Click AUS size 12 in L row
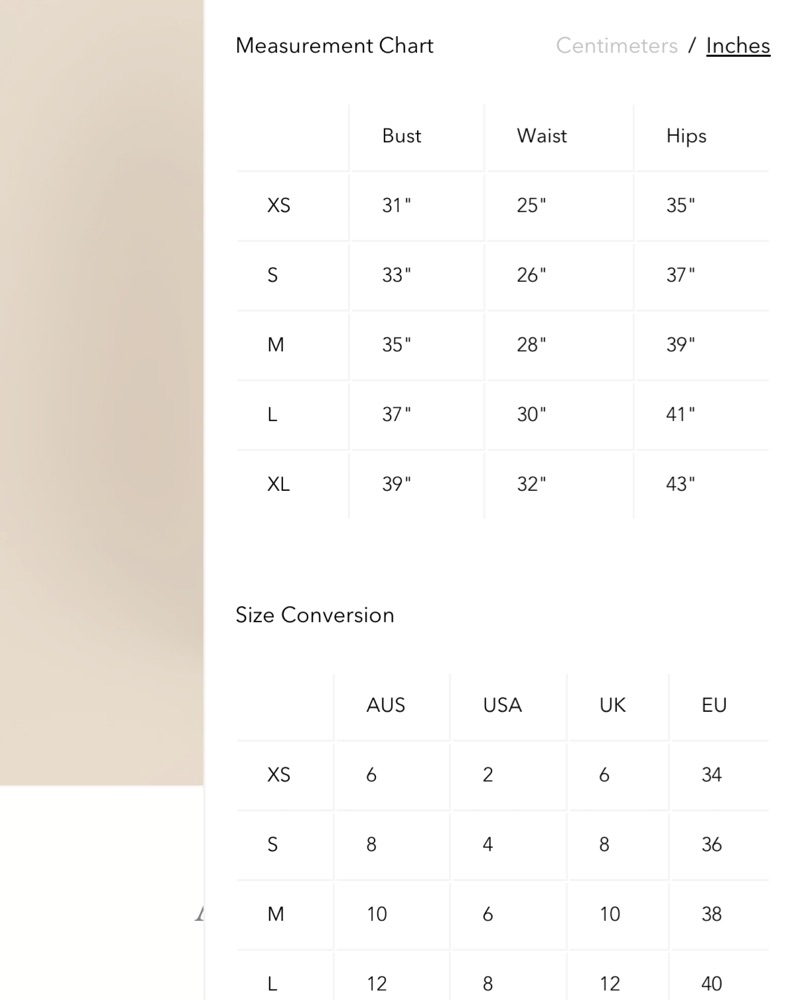This screenshot has width=801, height=1000. [x=376, y=984]
